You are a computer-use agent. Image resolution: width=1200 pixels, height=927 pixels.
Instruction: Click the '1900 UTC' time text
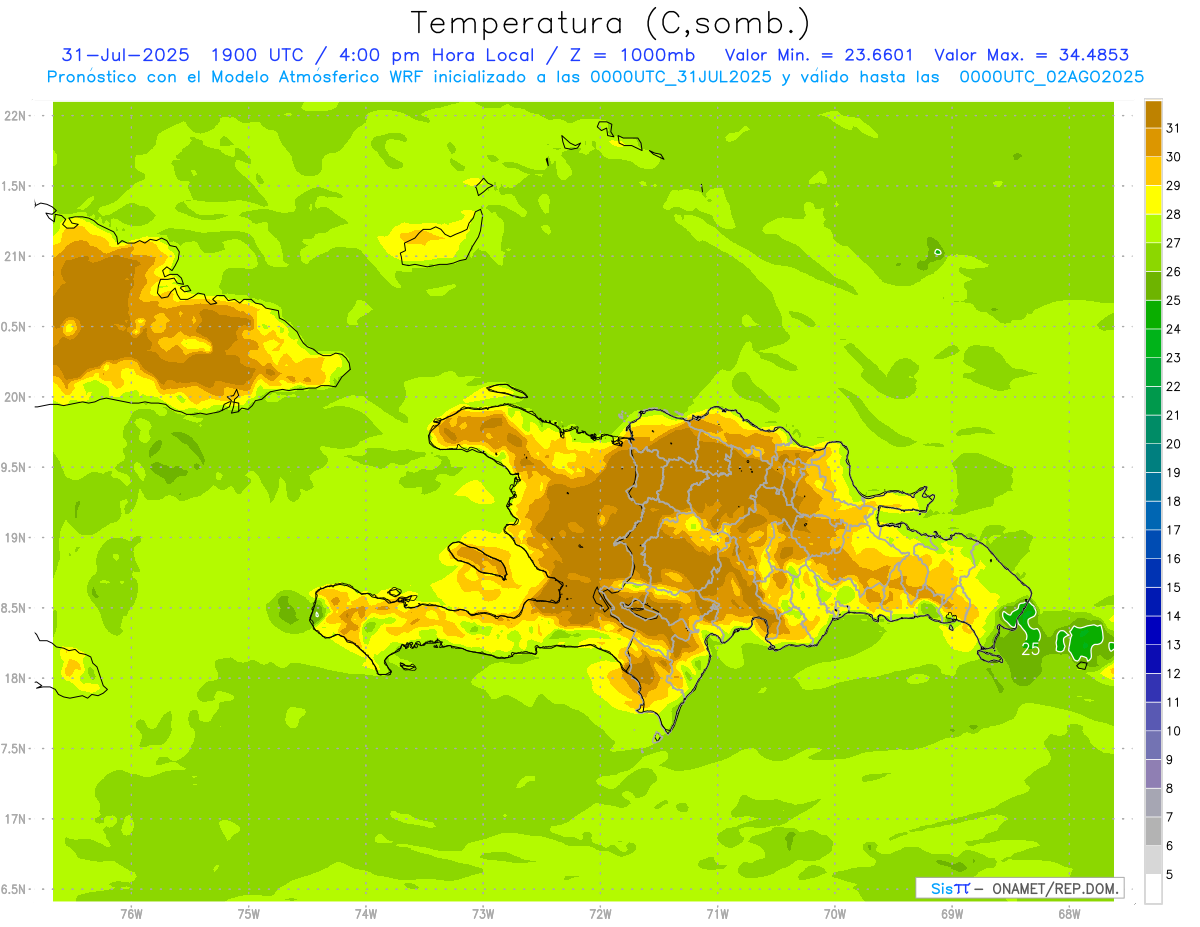[x=258, y=55]
